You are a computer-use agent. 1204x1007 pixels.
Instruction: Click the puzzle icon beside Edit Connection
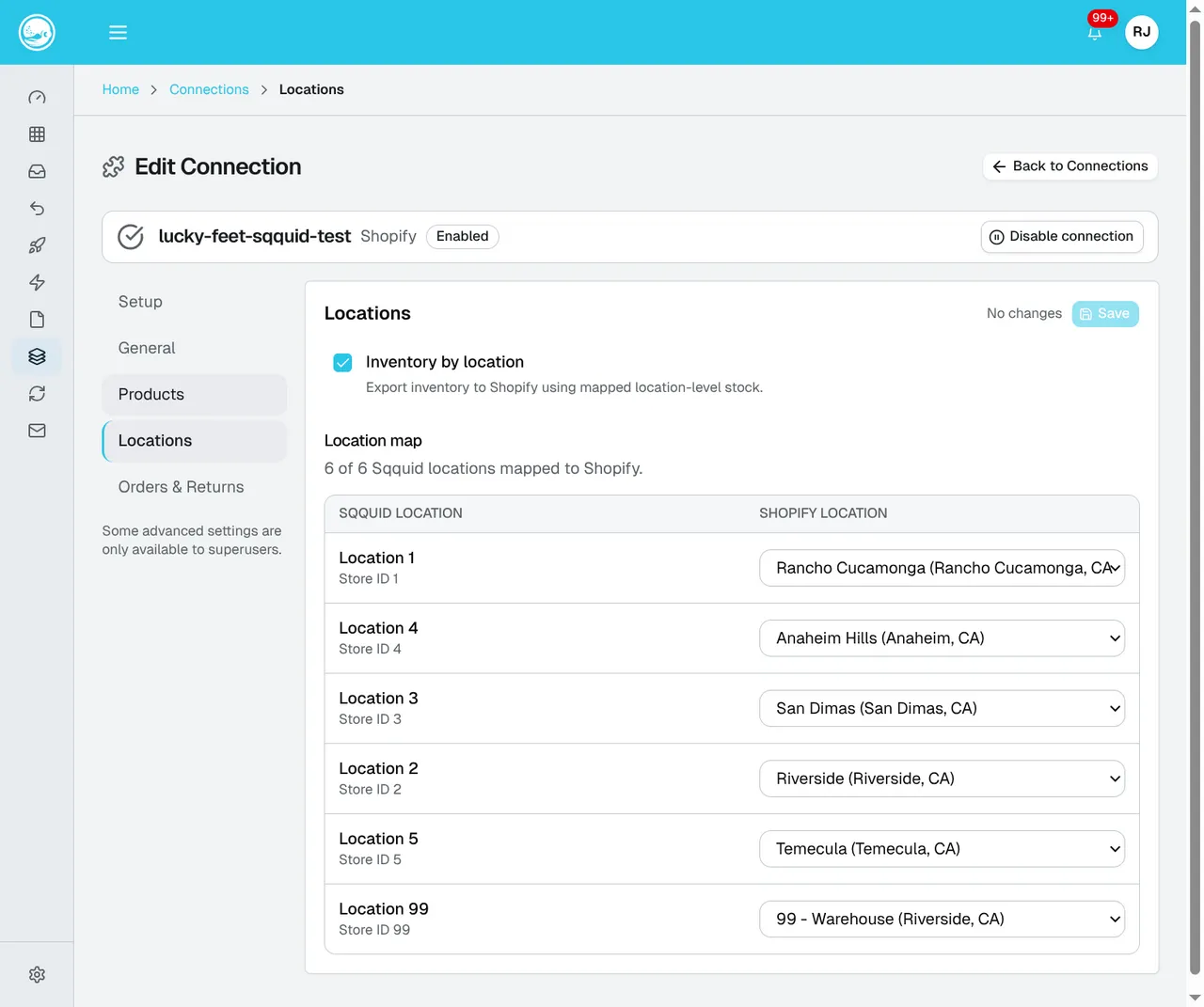coord(114,167)
